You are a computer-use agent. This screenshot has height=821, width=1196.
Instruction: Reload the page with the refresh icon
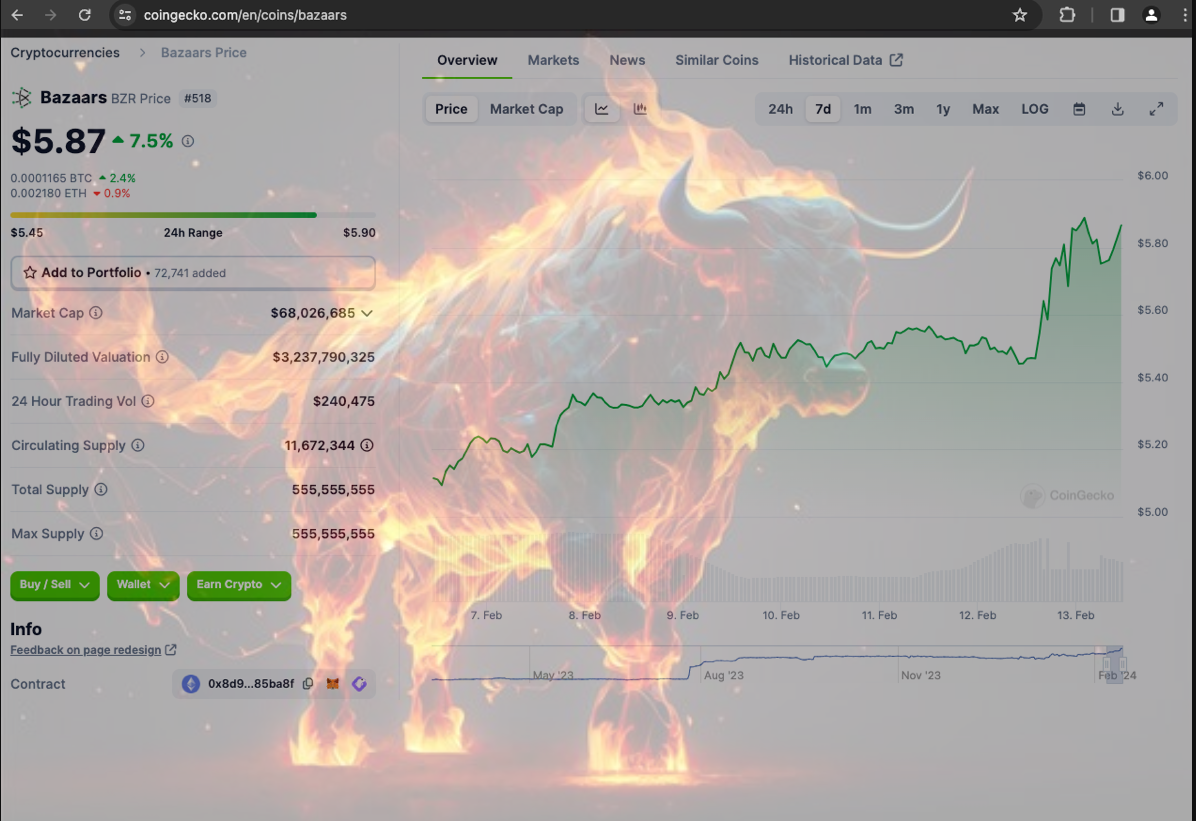pos(85,14)
